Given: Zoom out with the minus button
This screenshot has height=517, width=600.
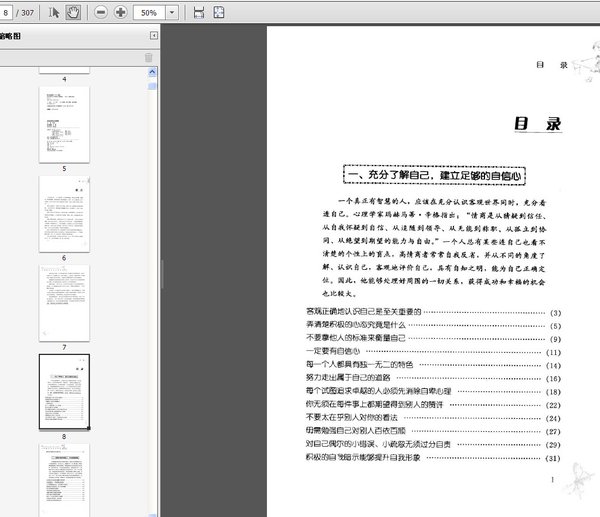Looking at the screenshot, I should [x=101, y=13].
